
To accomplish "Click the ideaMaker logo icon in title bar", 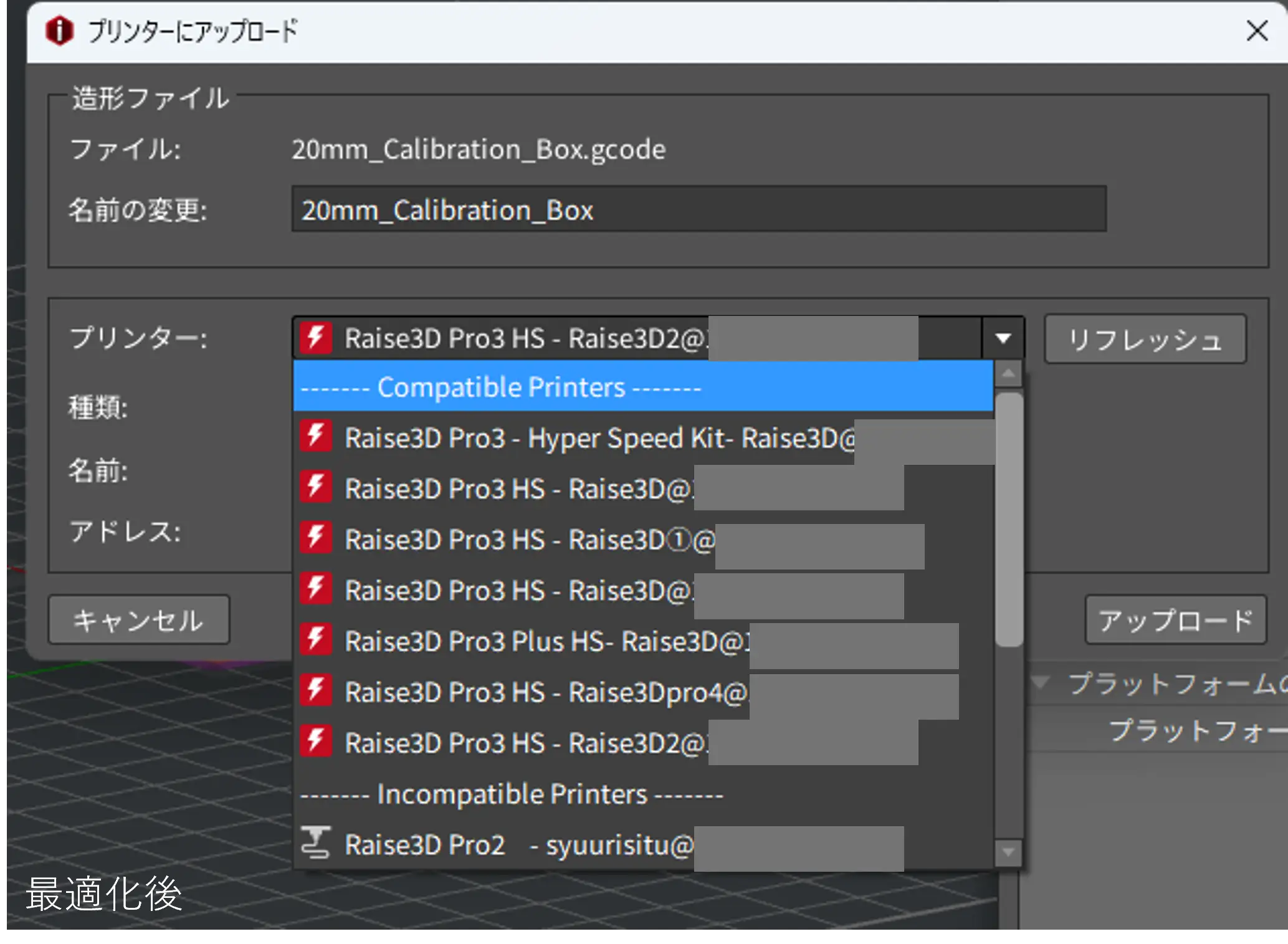I will point(60,31).
